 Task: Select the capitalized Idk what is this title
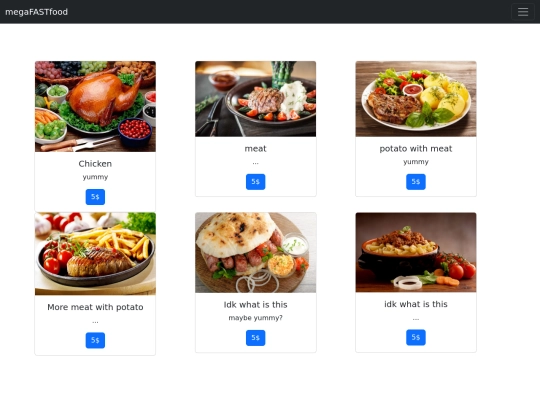(x=256, y=305)
